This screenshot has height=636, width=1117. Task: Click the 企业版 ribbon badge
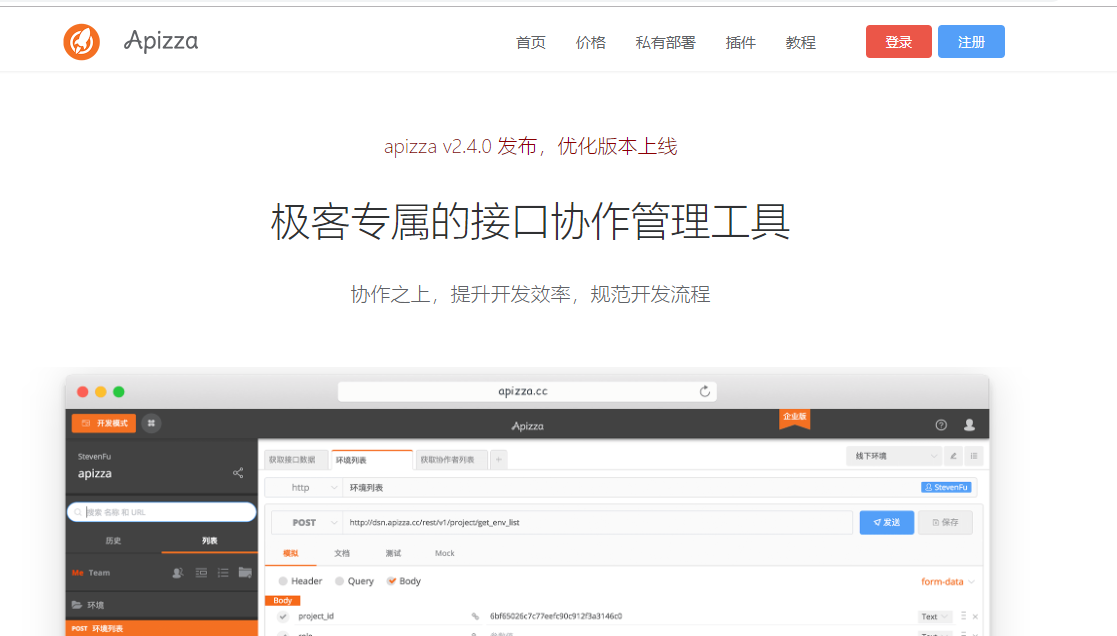tap(794, 419)
